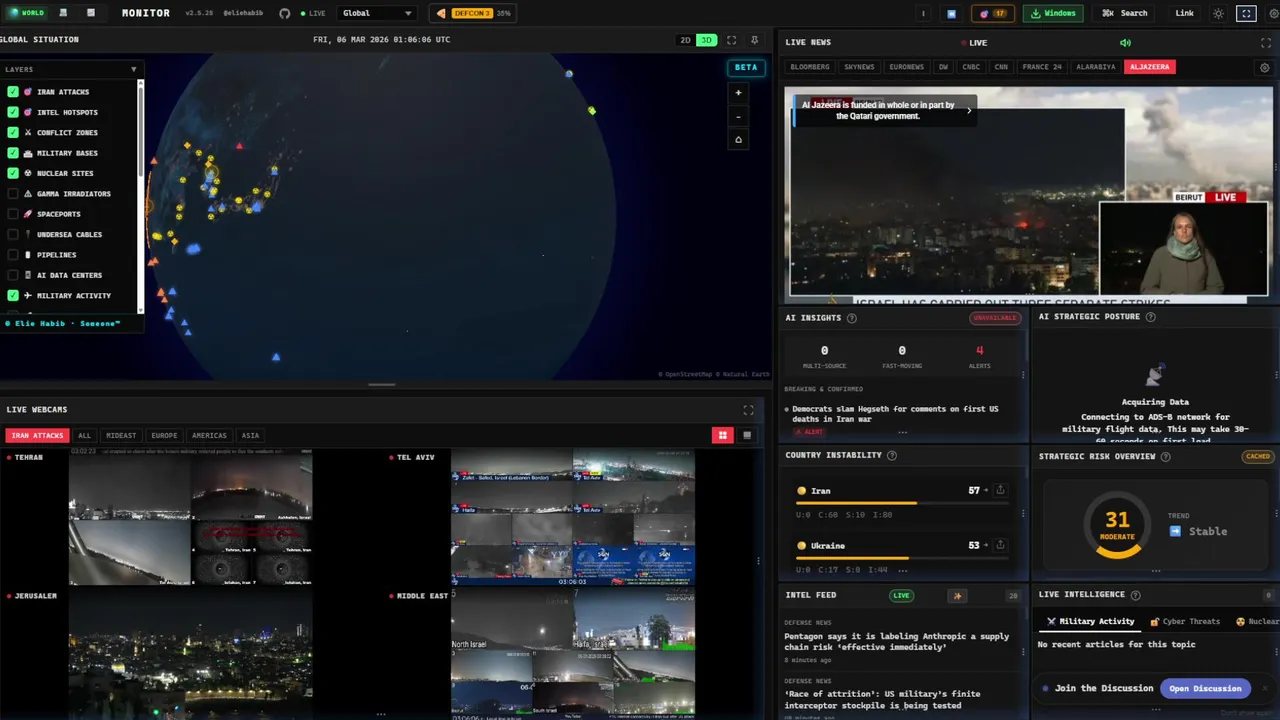Open AI Insights help question mark
1280x720 pixels.
tap(852, 318)
